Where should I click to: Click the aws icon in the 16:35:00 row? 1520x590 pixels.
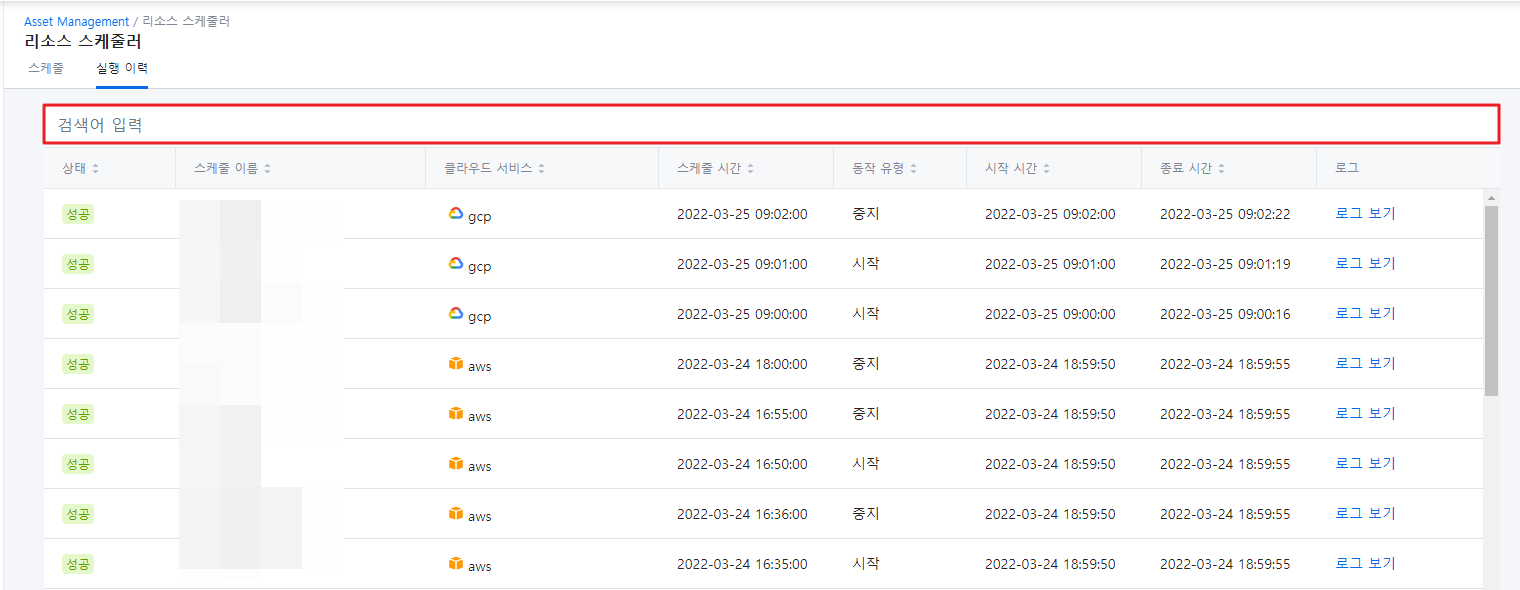pos(456,563)
